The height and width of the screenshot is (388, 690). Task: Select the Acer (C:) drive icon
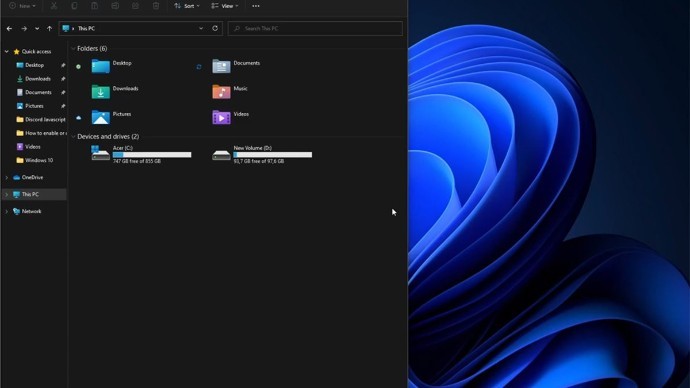tap(101, 153)
